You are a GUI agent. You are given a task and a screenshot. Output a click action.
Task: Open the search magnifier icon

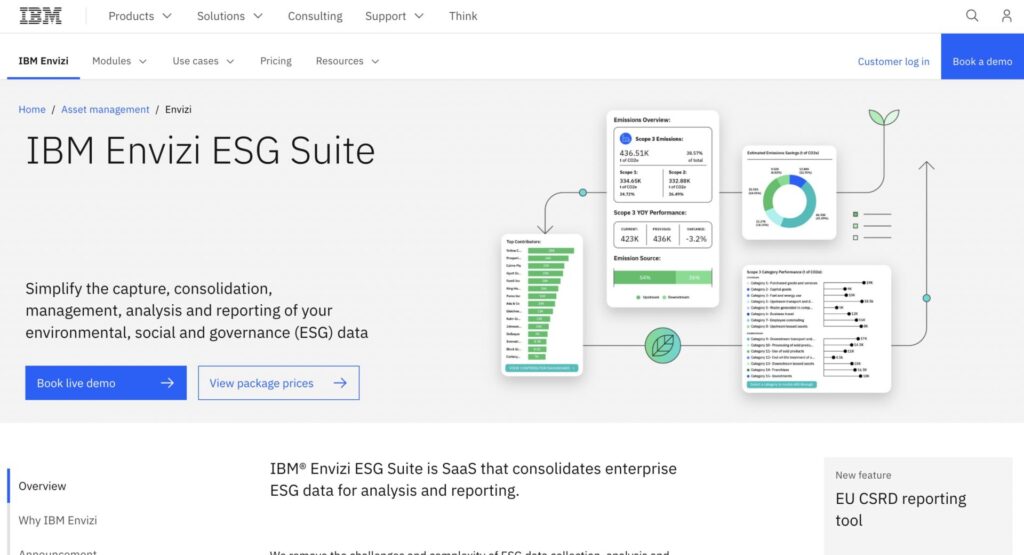click(x=972, y=16)
